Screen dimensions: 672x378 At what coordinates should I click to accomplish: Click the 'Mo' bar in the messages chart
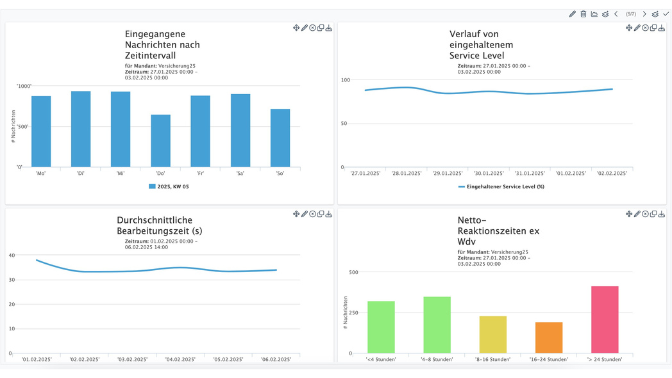tap(41, 132)
